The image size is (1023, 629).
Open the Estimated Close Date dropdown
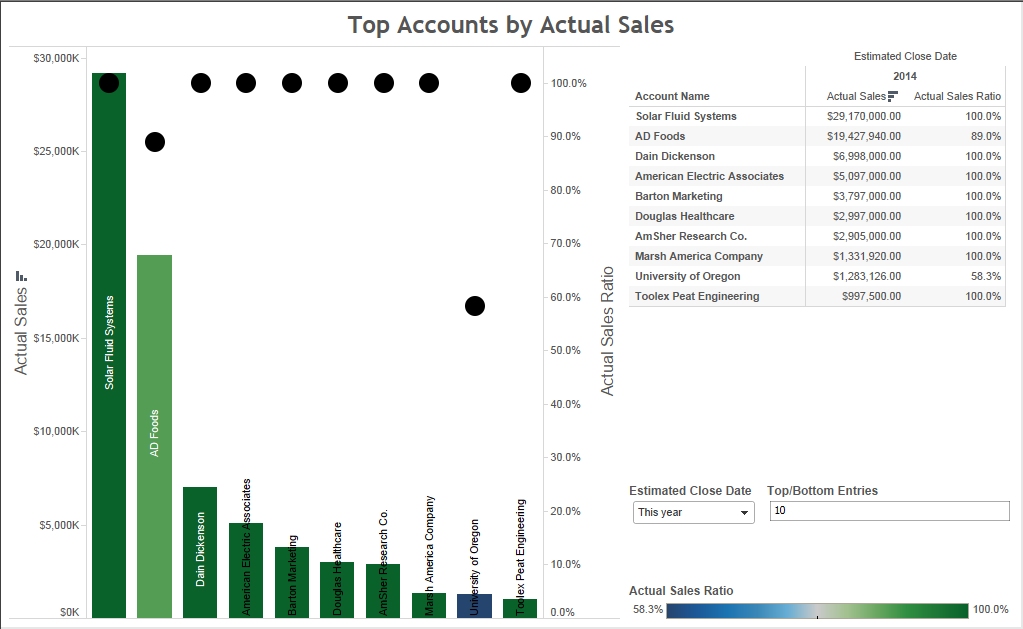(694, 512)
